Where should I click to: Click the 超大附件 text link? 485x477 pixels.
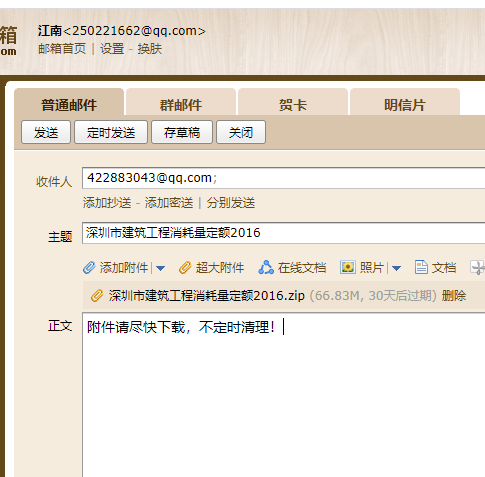coord(220,268)
